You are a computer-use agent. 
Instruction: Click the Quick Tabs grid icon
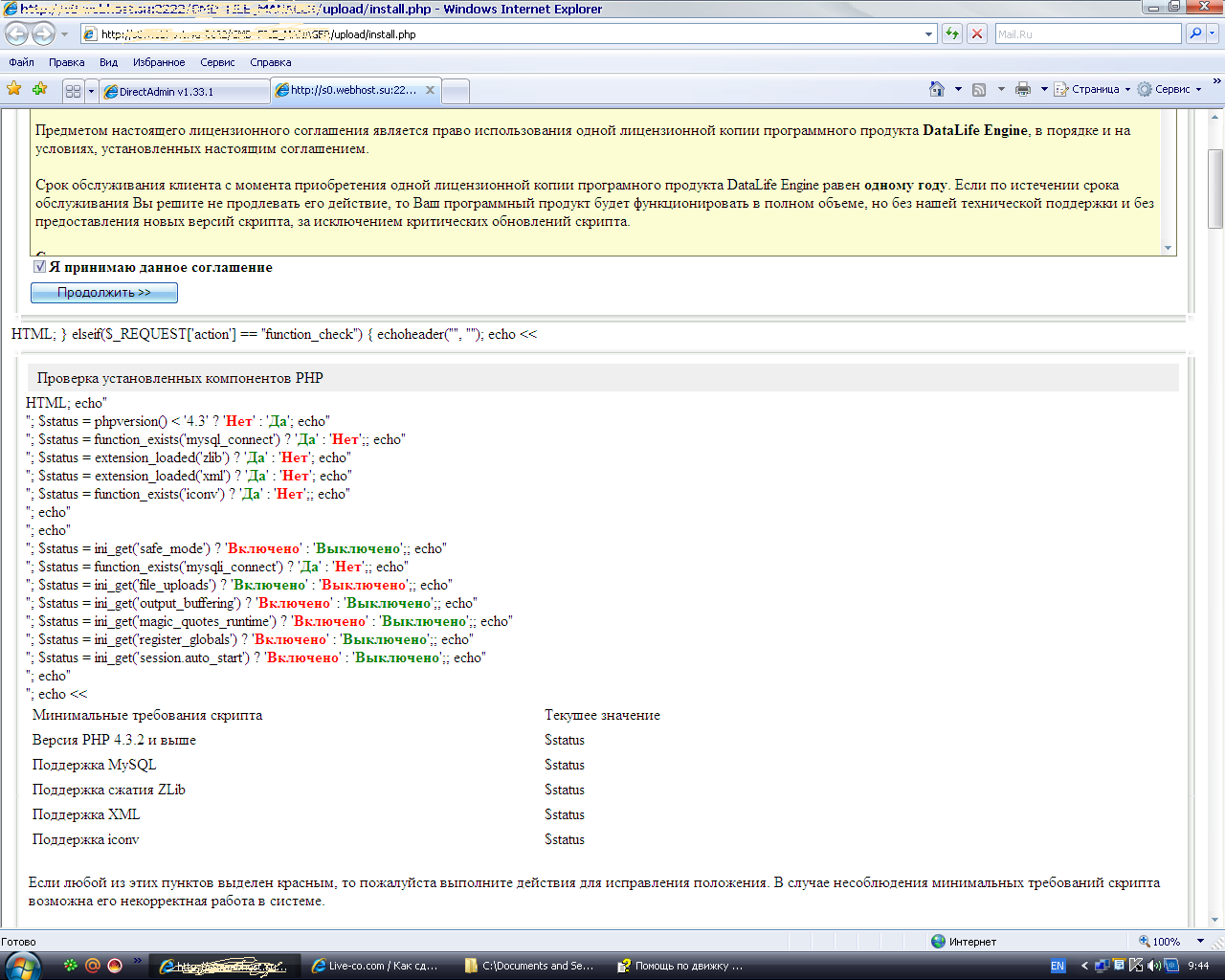pos(73,91)
